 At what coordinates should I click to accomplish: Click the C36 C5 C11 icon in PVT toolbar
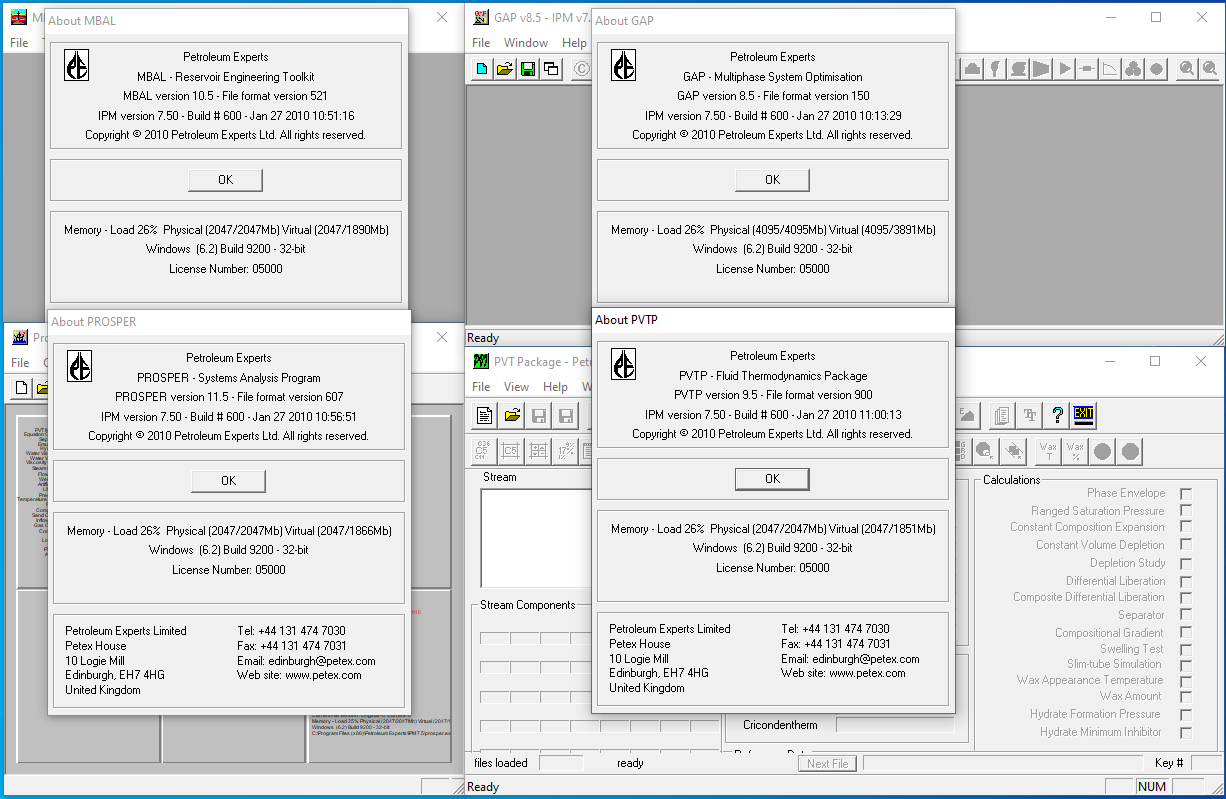pyautogui.click(x=483, y=450)
